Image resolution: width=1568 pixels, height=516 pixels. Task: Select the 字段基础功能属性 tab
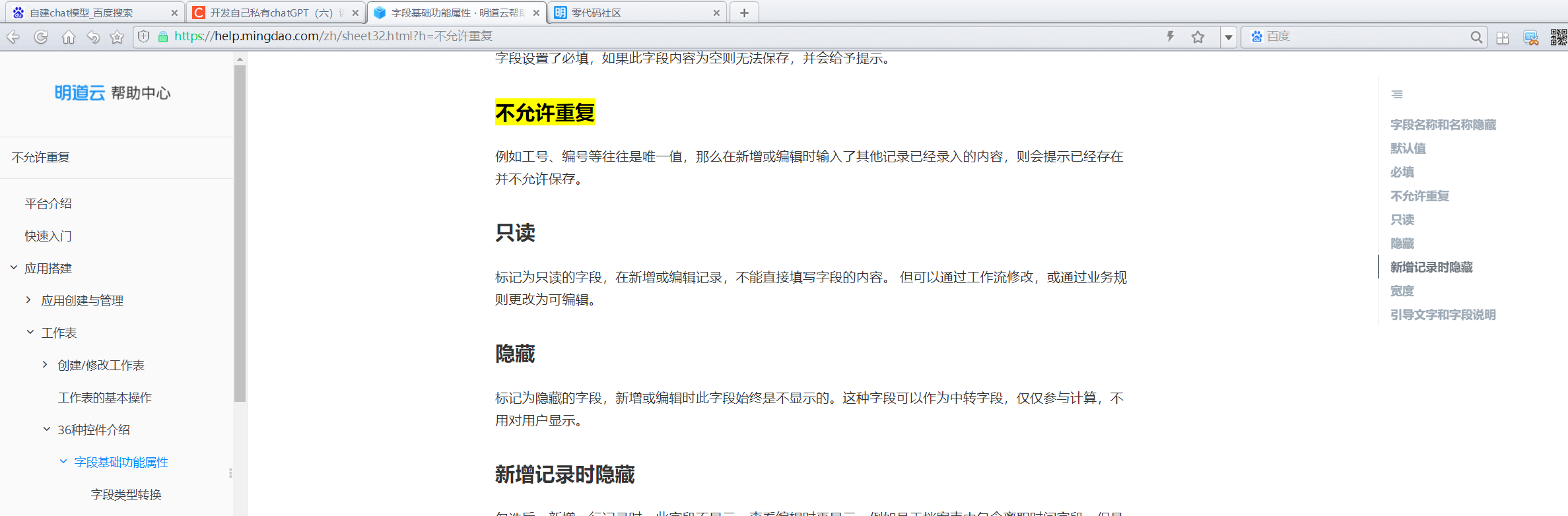[457, 13]
